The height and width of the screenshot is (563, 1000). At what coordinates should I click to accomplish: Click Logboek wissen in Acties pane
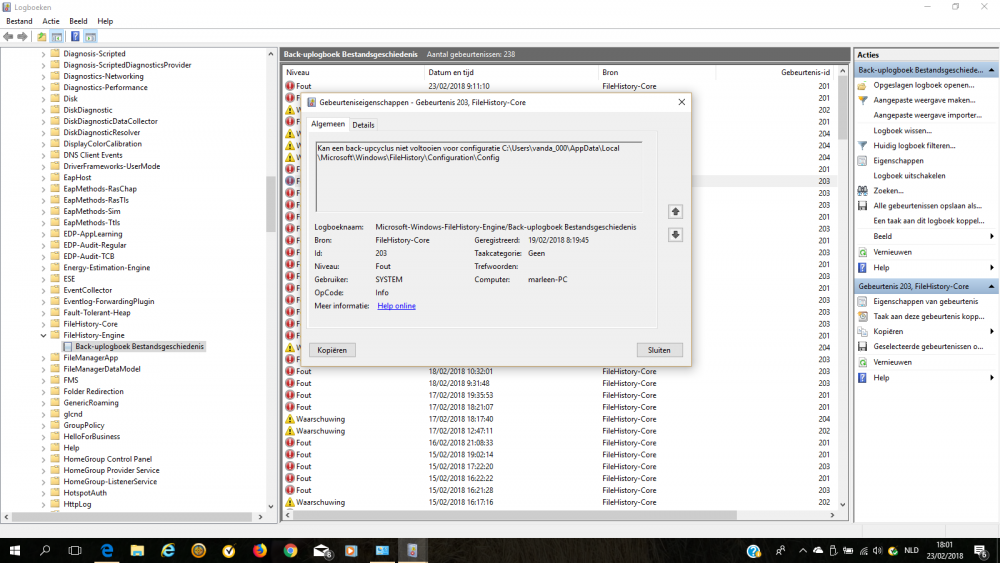[902, 131]
